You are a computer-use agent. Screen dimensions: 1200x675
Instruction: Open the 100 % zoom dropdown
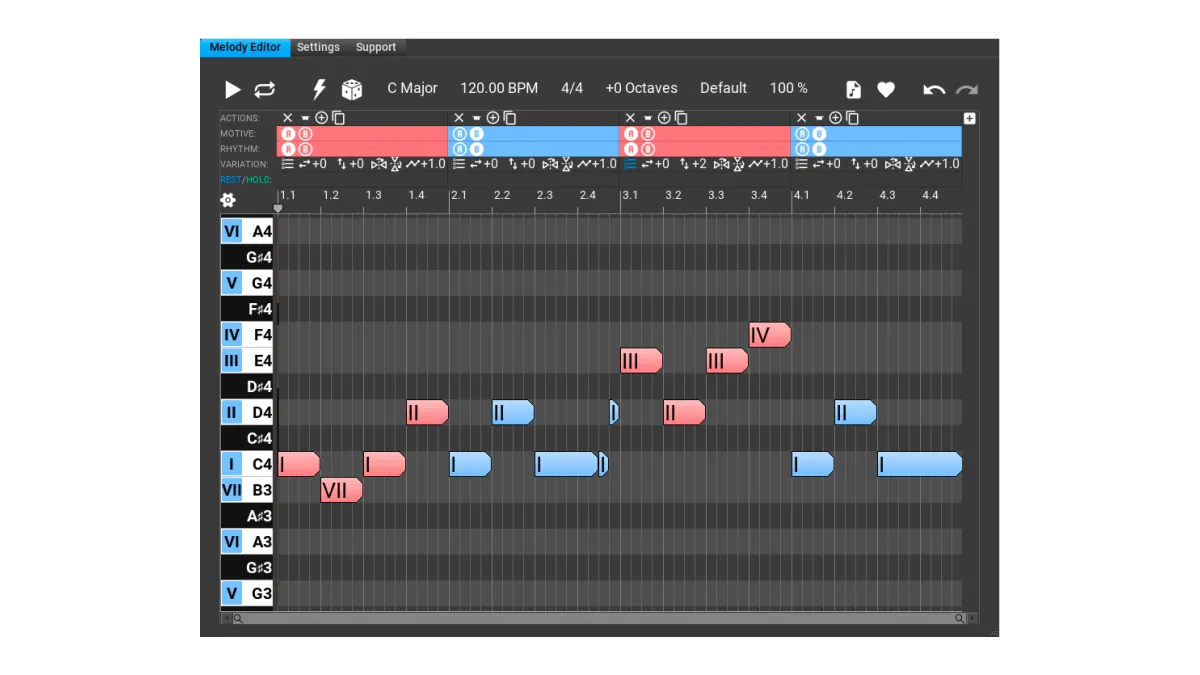point(789,88)
